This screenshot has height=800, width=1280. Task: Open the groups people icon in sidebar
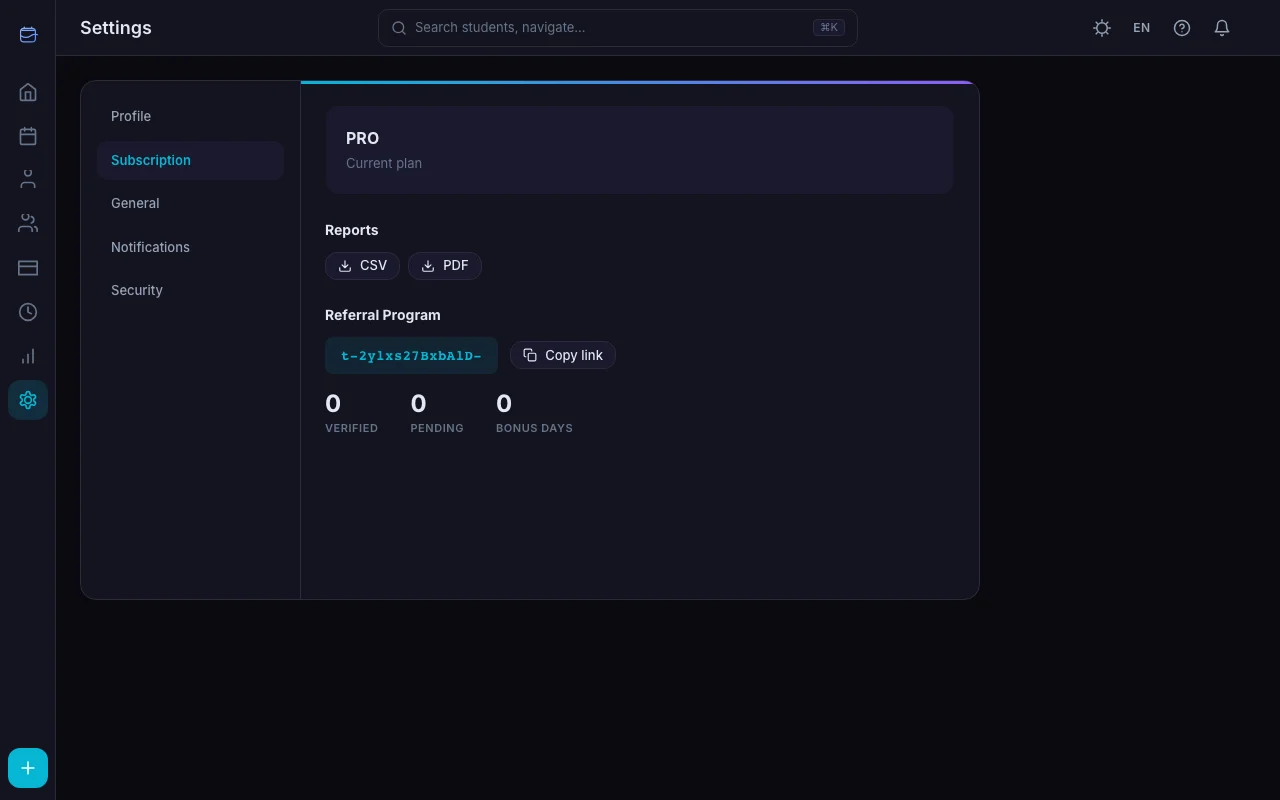coord(28,224)
